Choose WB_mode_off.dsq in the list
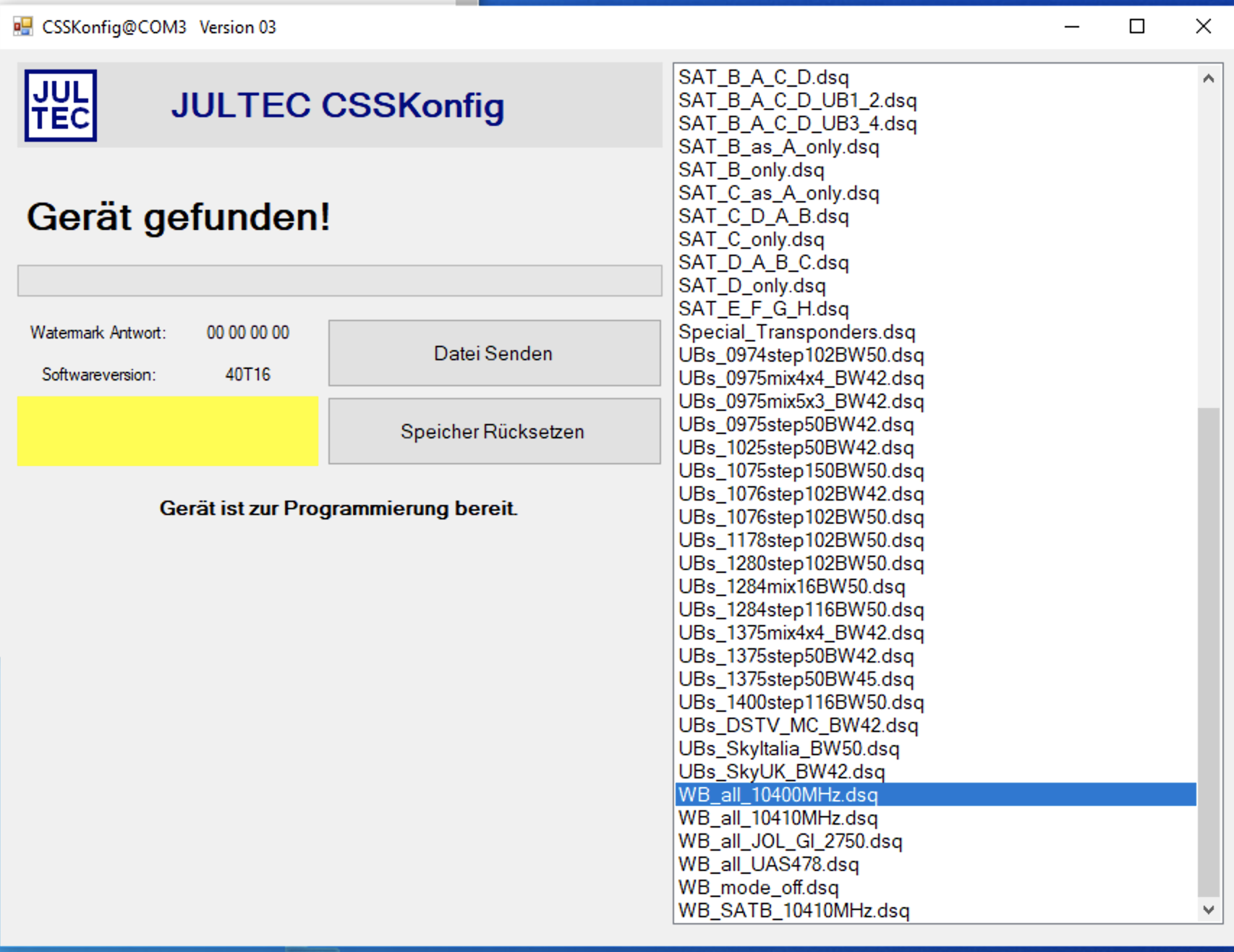The width and height of the screenshot is (1234, 952). (x=758, y=888)
